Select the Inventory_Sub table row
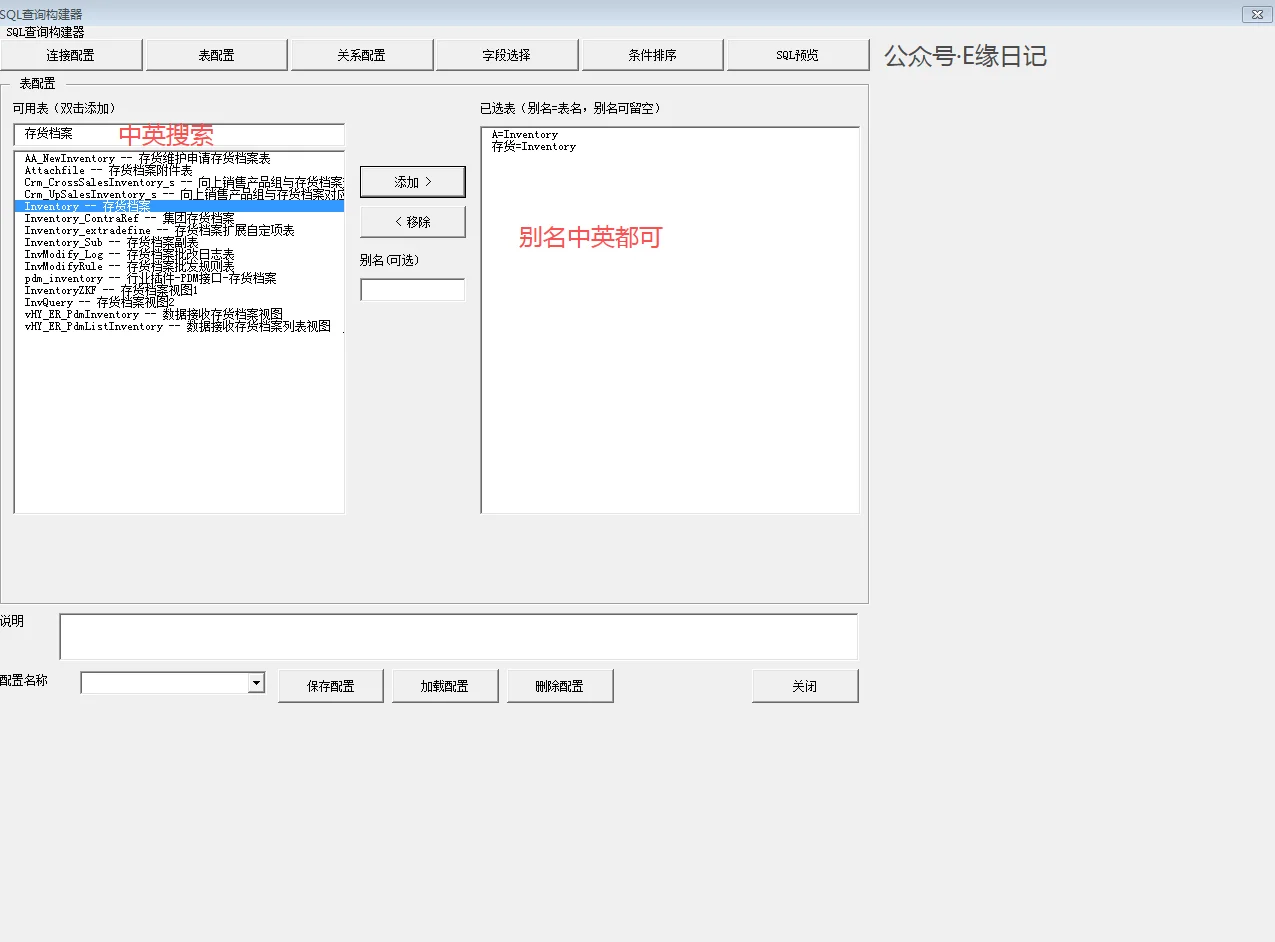1275x942 pixels. pyautogui.click(x=180, y=242)
